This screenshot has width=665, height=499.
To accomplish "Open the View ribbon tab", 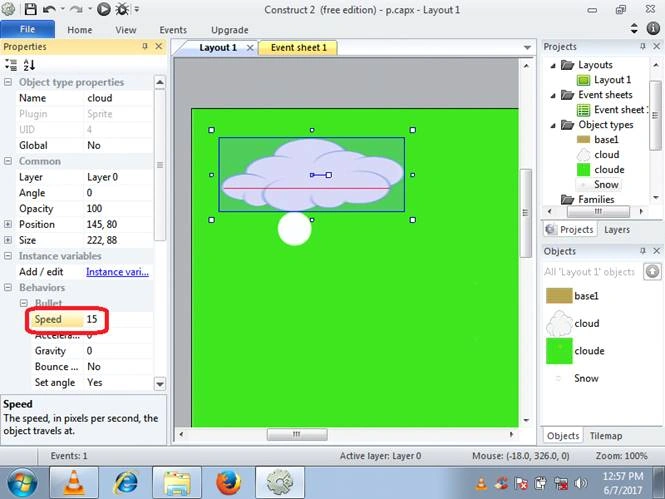I will pos(126,30).
